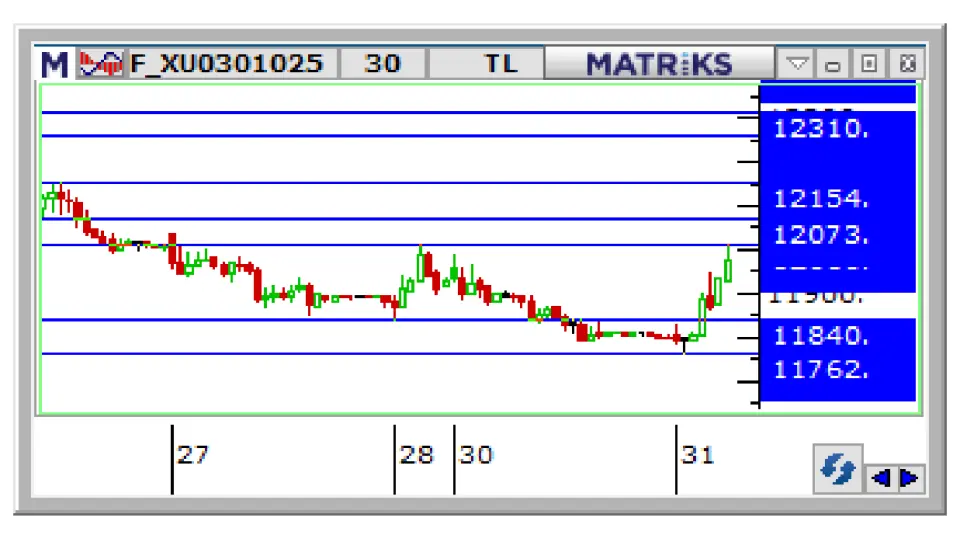Change the 30 period interval field

(382, 64)
